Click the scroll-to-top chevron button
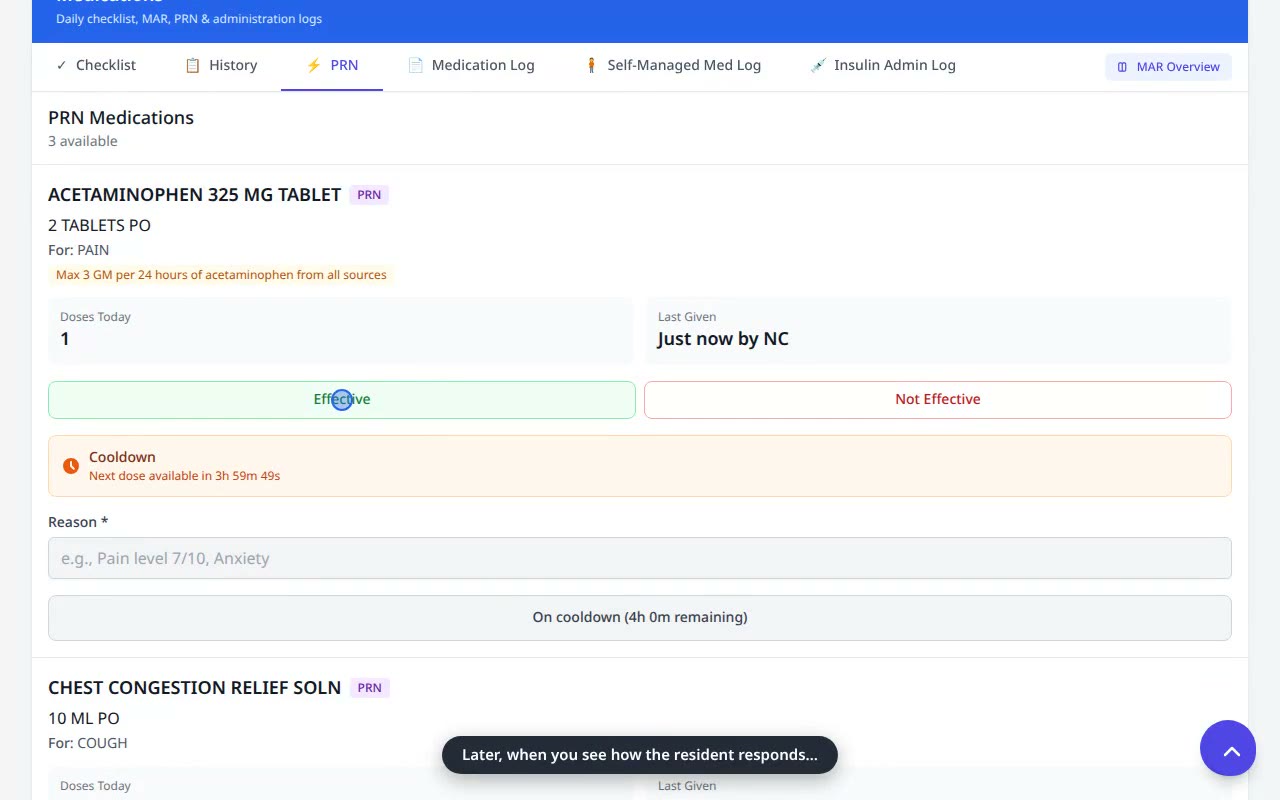Screen dimensions: 1280x800 point(1228,748)
